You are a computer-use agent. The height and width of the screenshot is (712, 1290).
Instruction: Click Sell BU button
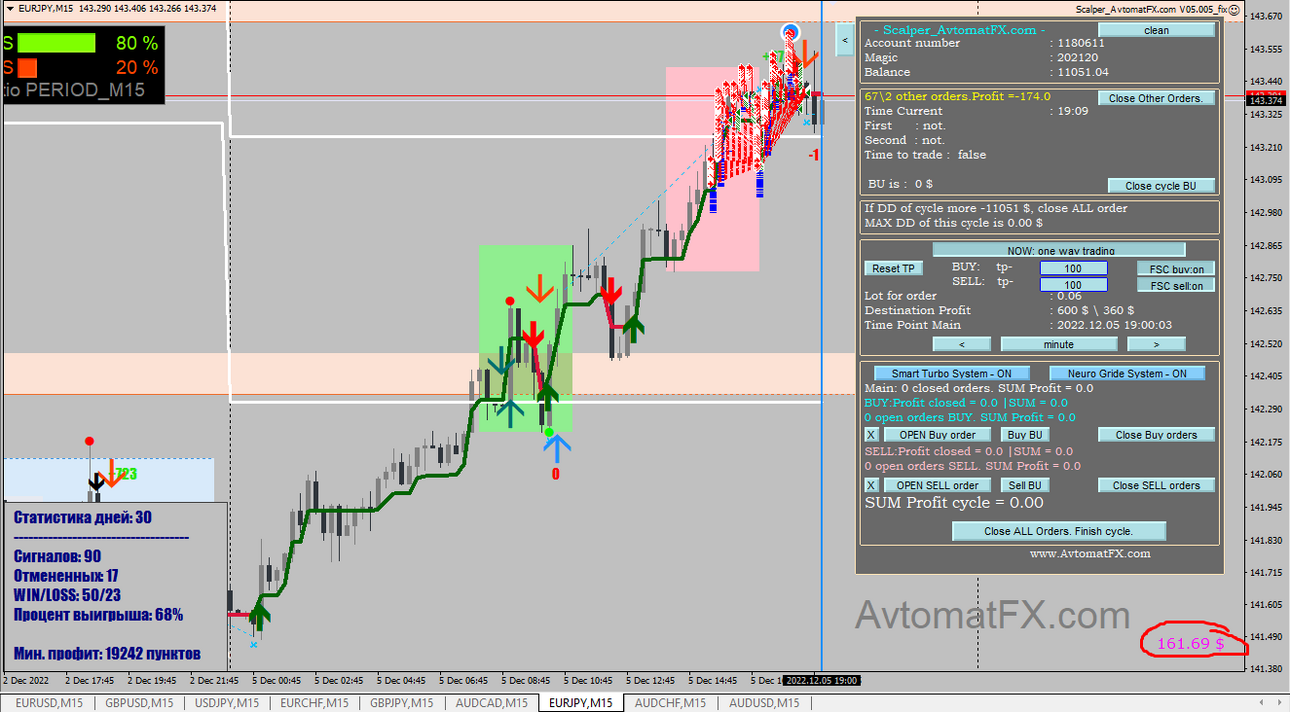click(1025, 485)
